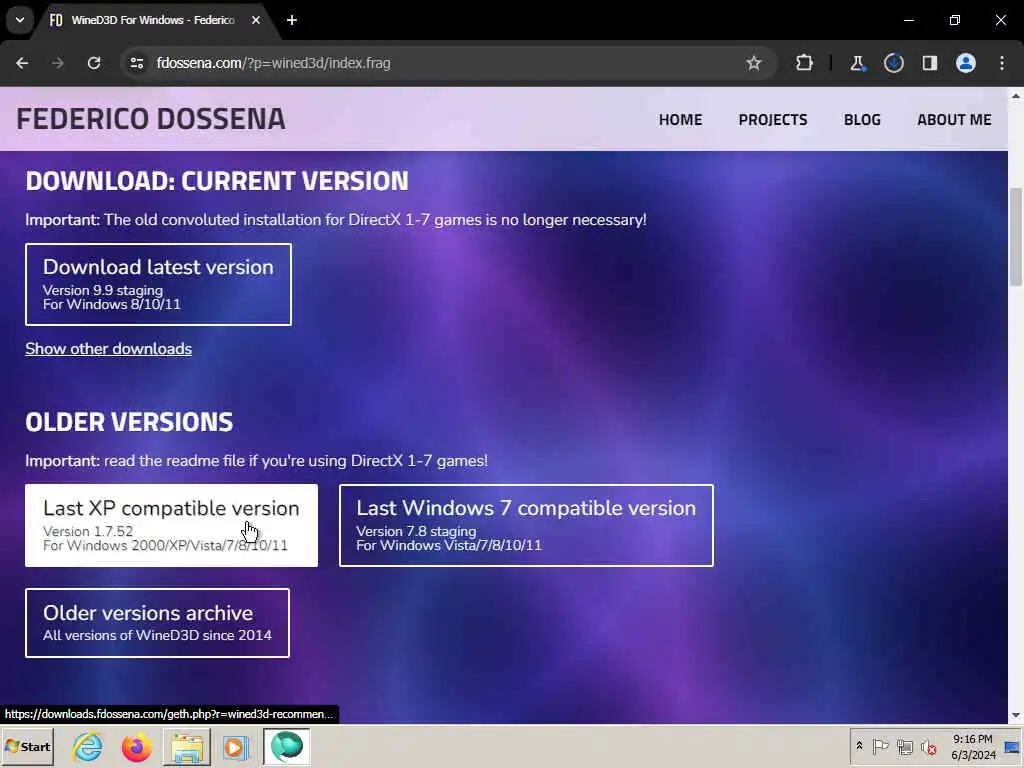1024x768 pixels.
Task: Navigate to HOME menu item
Action: 680,120
